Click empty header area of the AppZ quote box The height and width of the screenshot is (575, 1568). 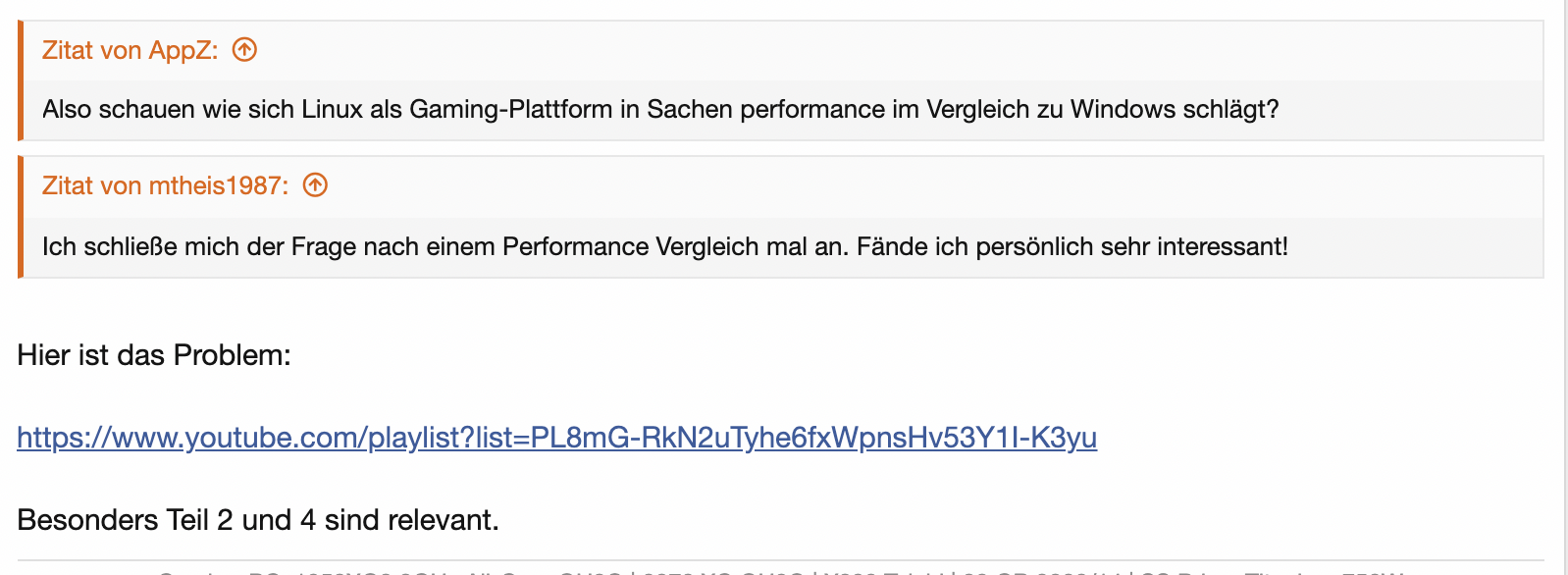click(883, 50)
